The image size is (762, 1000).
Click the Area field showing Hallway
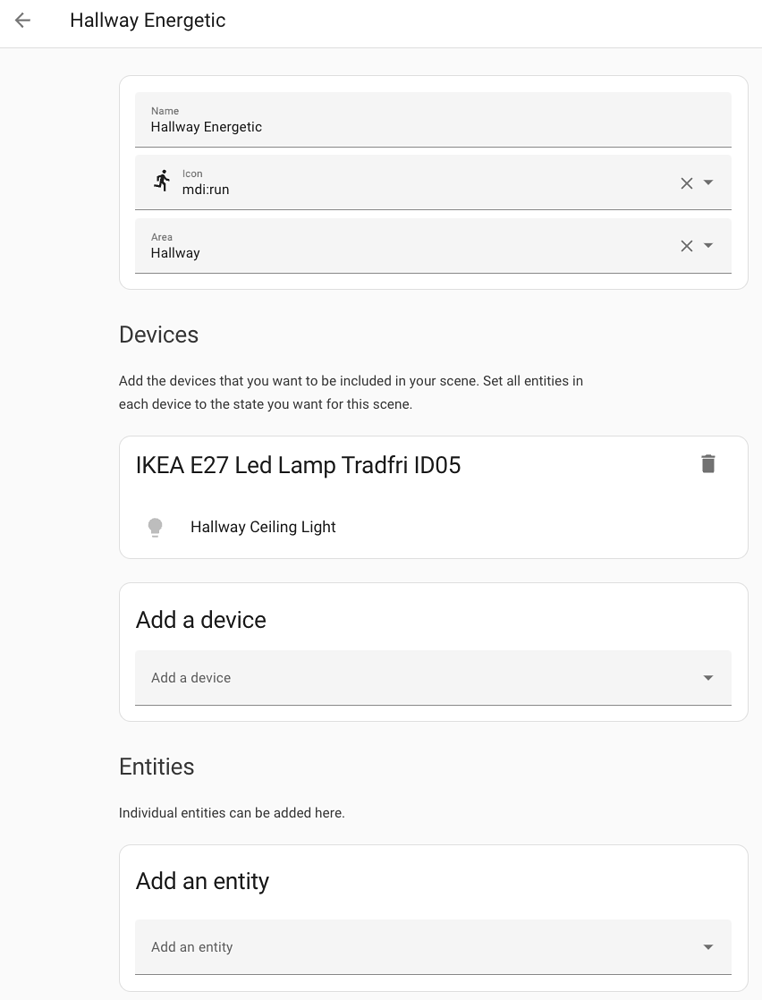(410, 253)
